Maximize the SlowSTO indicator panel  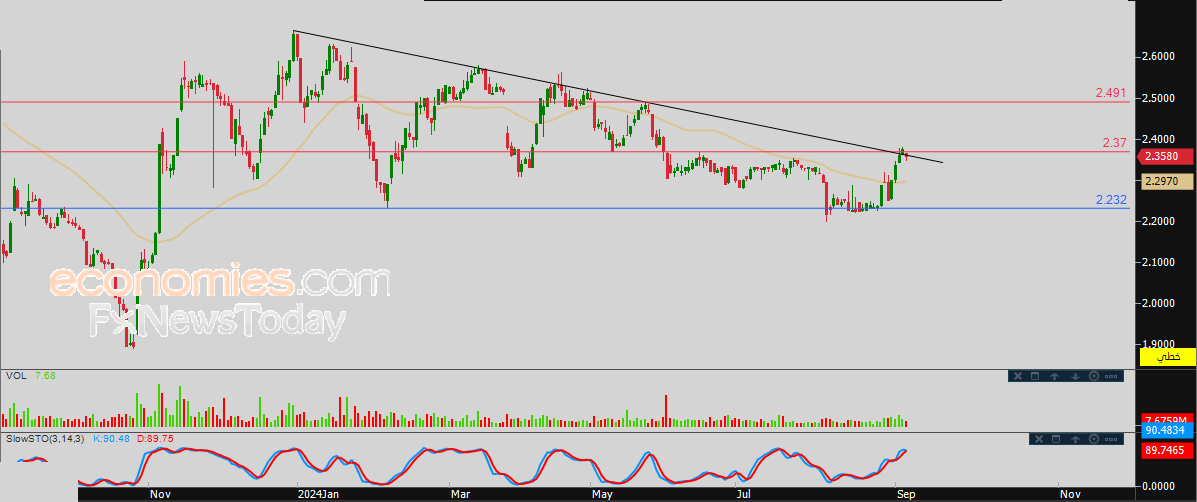(1056, 439)
